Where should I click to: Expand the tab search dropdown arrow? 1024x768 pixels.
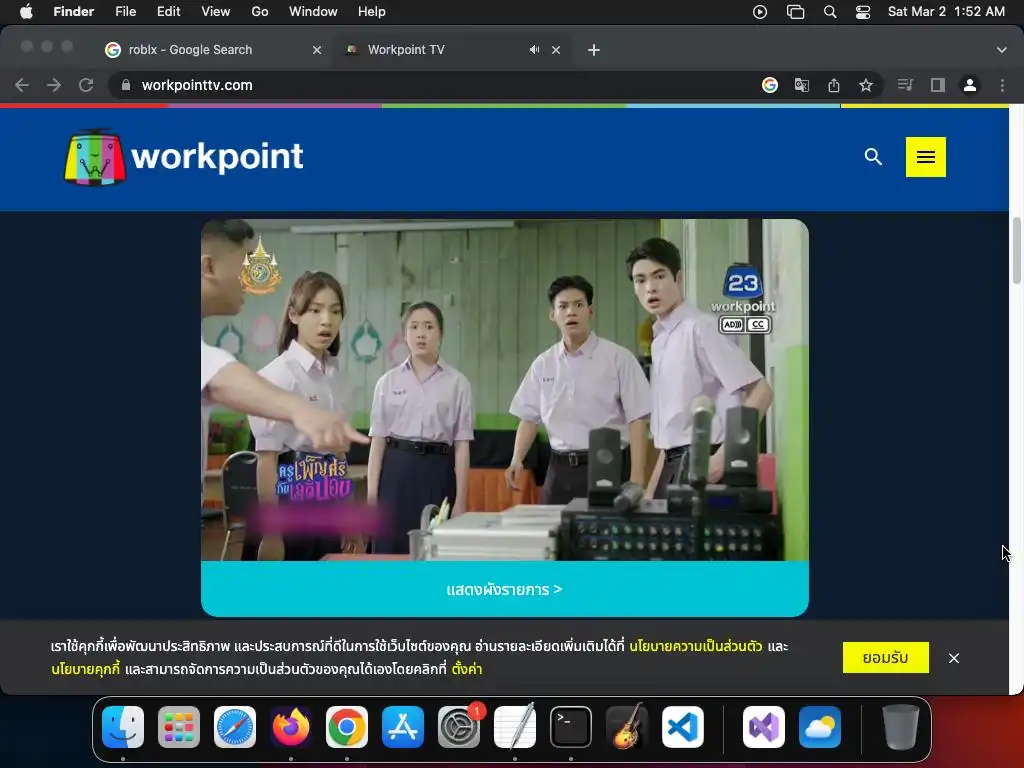point(1002,50)
